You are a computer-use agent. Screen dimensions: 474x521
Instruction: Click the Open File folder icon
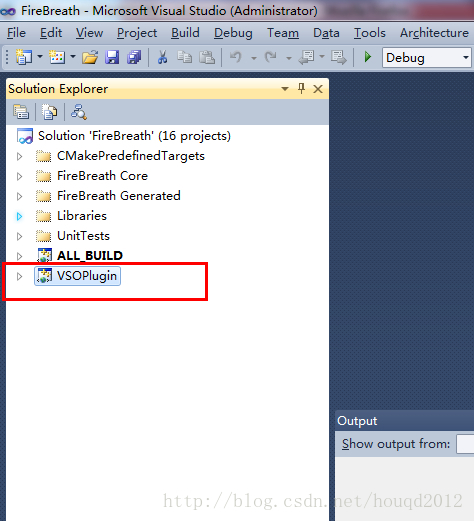point(90,57)
